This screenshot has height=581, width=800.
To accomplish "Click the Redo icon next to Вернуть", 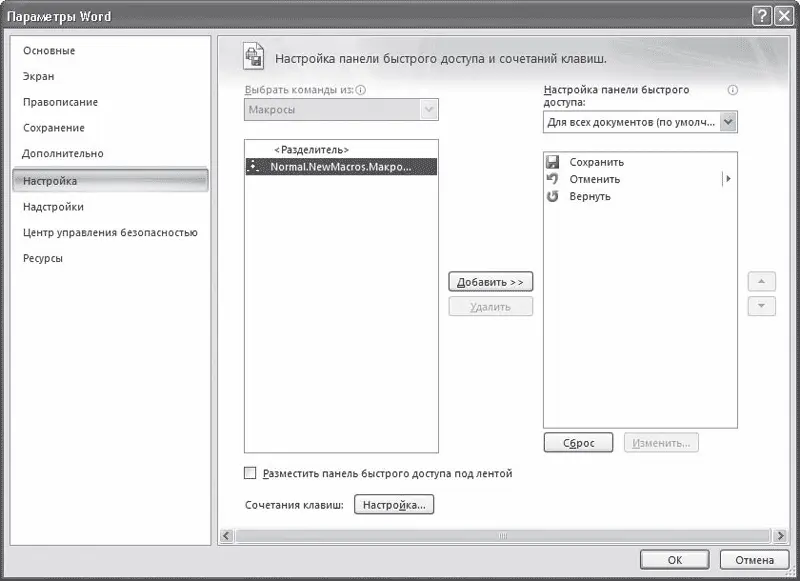I will [x=553, y=196].
